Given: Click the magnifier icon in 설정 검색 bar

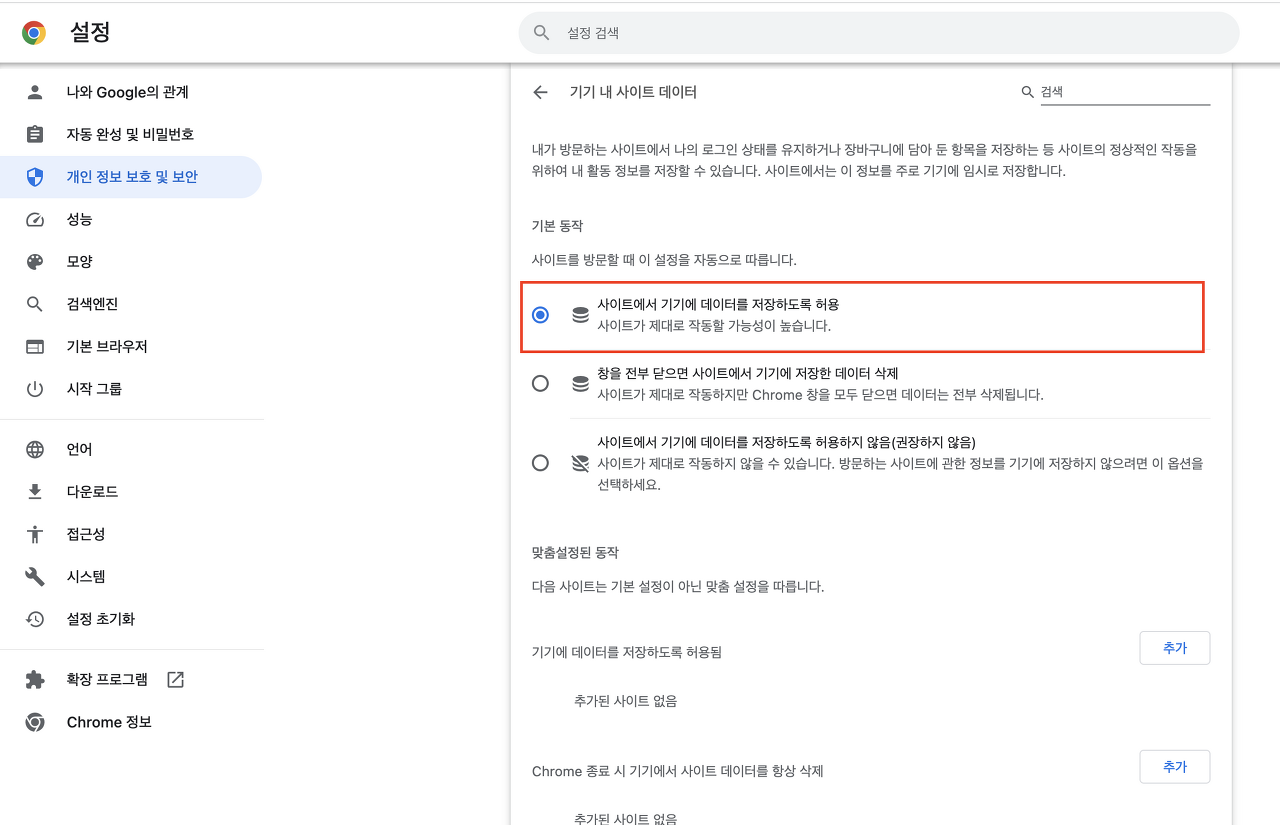Looking at the screenshot, I should click(x=542, y=33).
